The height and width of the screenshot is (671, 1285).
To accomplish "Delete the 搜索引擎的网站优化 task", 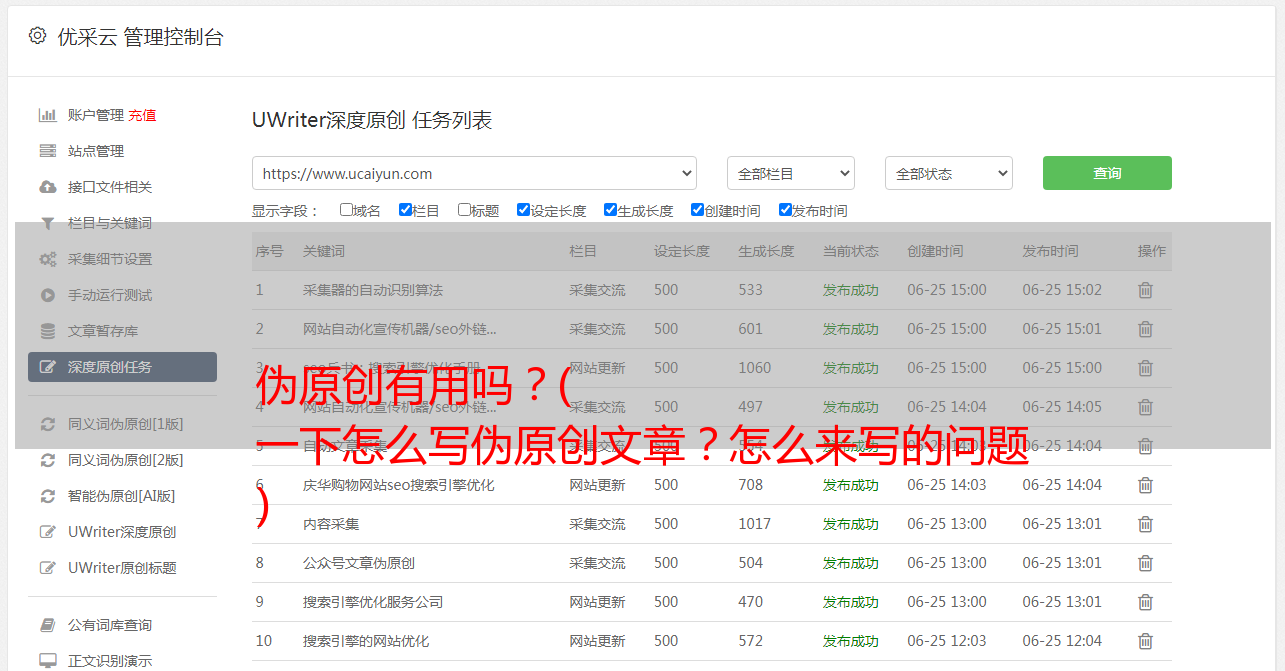I will tap(1146, 641).
